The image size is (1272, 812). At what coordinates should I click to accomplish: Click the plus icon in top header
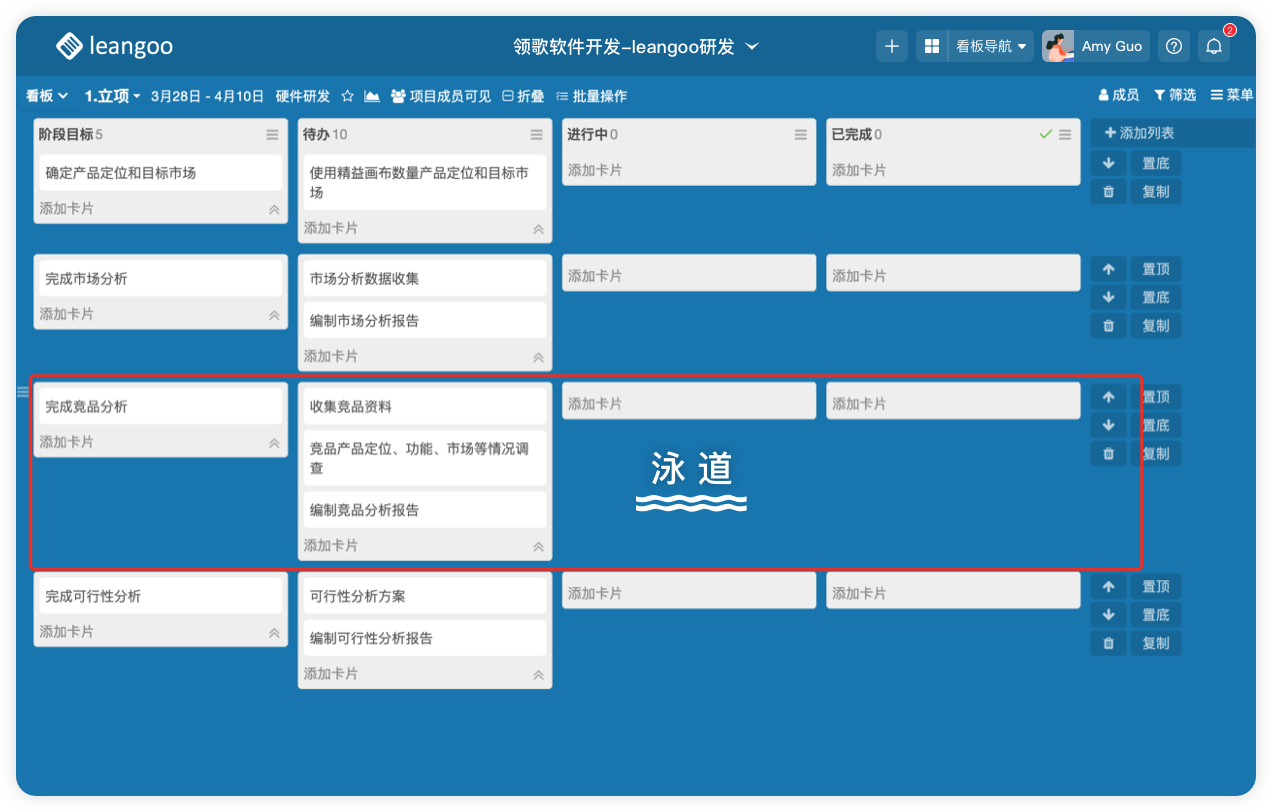click(x=892, y=46)
